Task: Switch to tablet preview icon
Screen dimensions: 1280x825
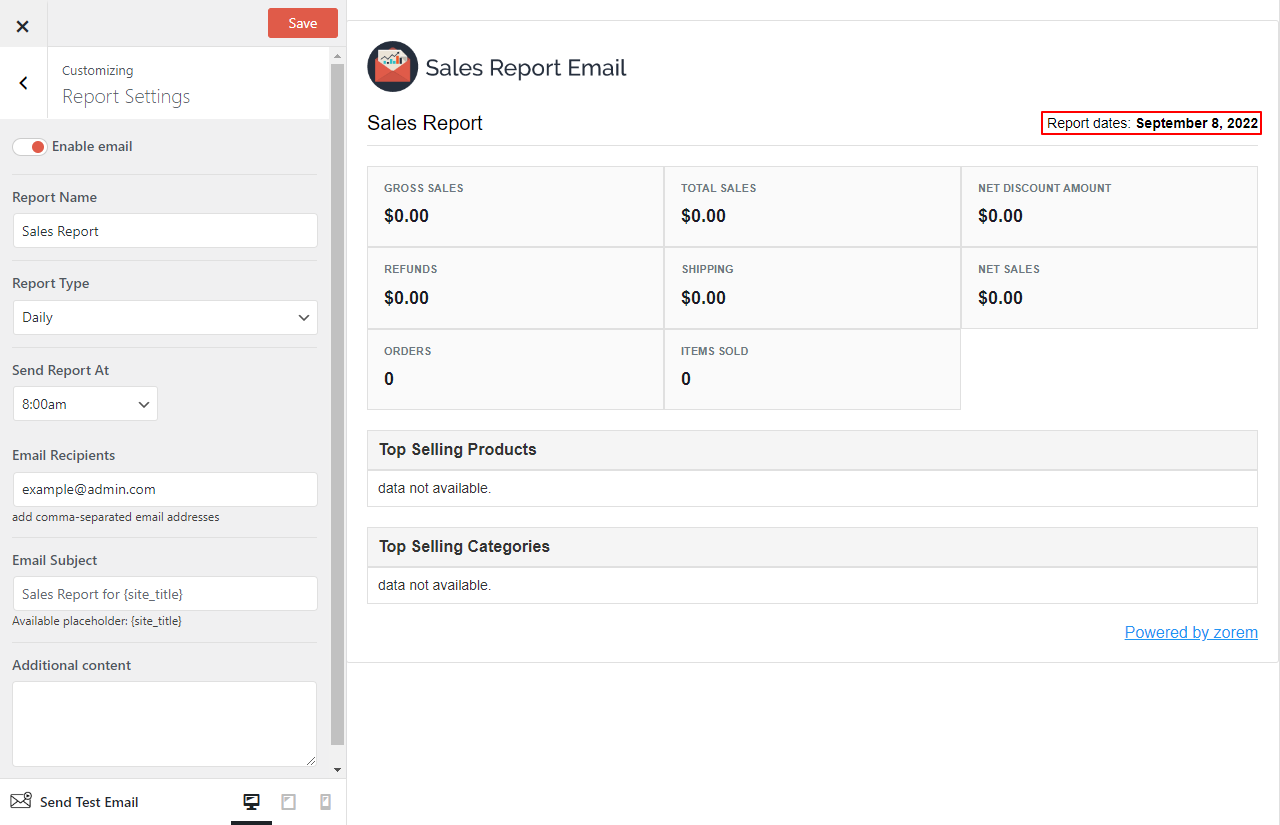Action: click(288, 801)
